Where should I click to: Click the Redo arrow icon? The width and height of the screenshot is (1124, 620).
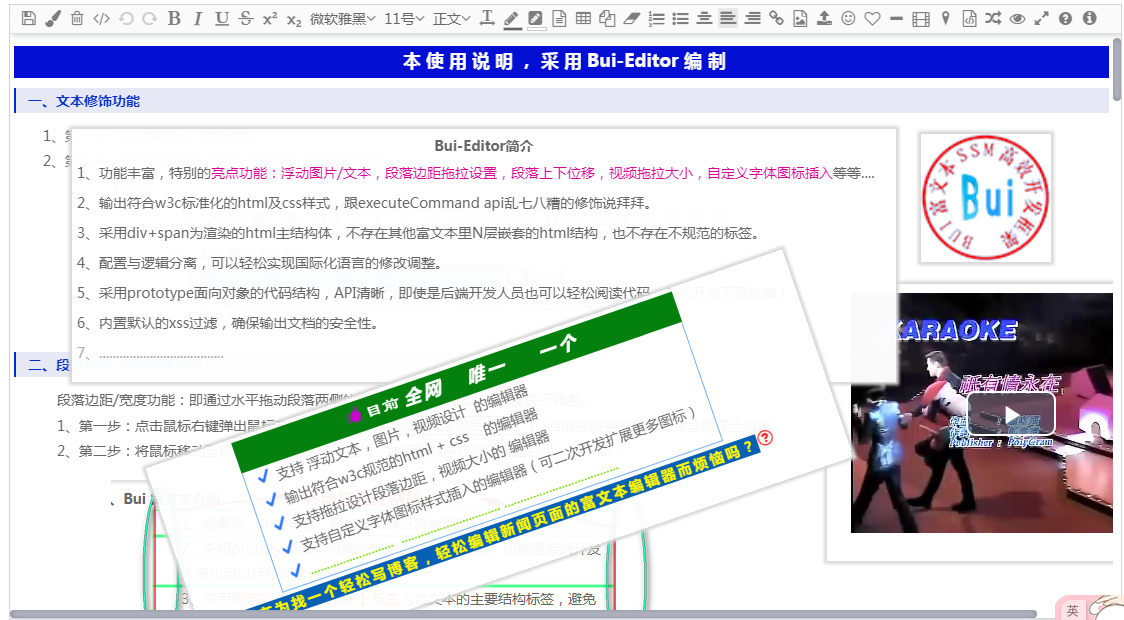(149, 19)
